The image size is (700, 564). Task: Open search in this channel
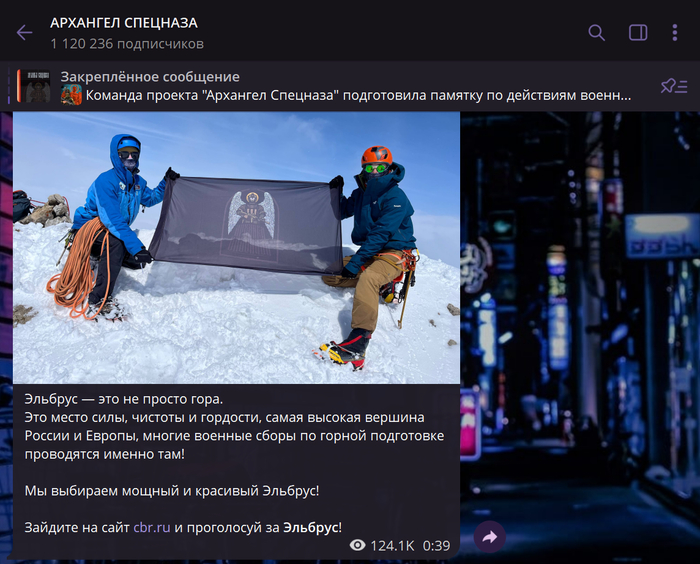596,33
